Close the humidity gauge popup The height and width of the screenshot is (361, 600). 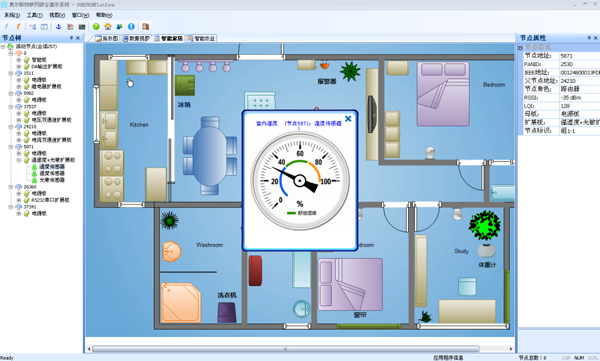coord(348,119)
